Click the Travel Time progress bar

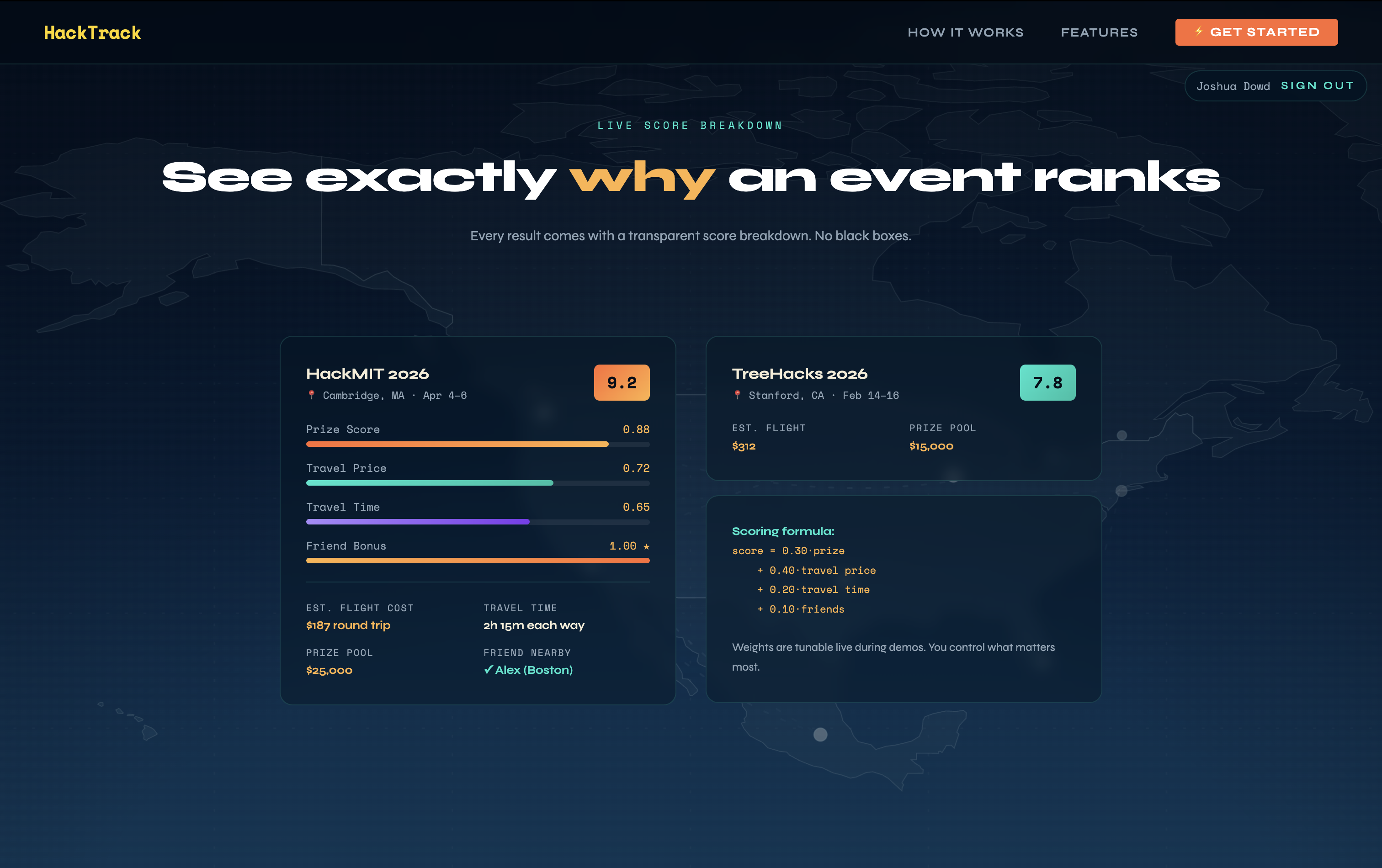pos(478,522)
